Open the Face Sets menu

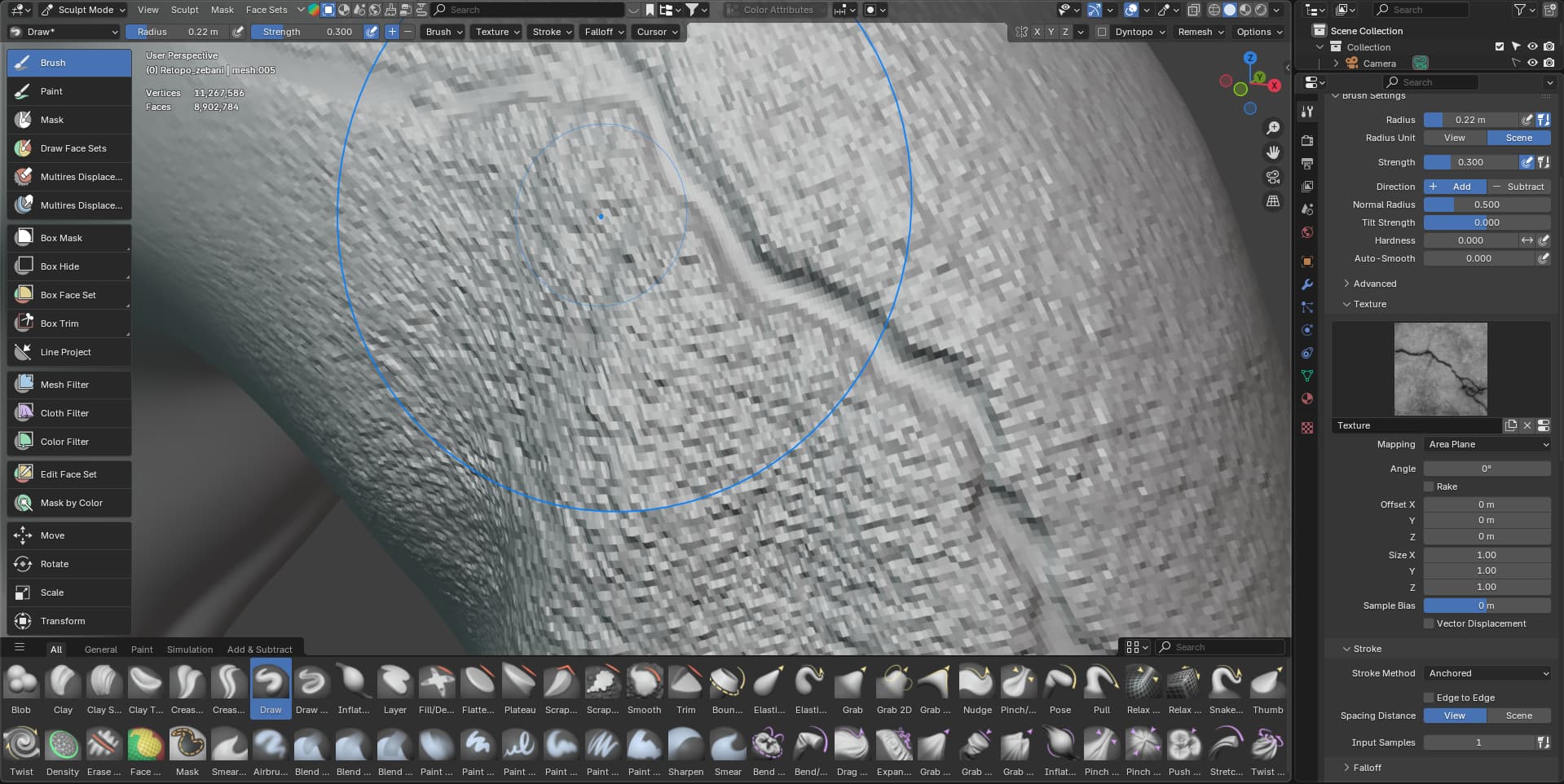[x=267, y=10]
